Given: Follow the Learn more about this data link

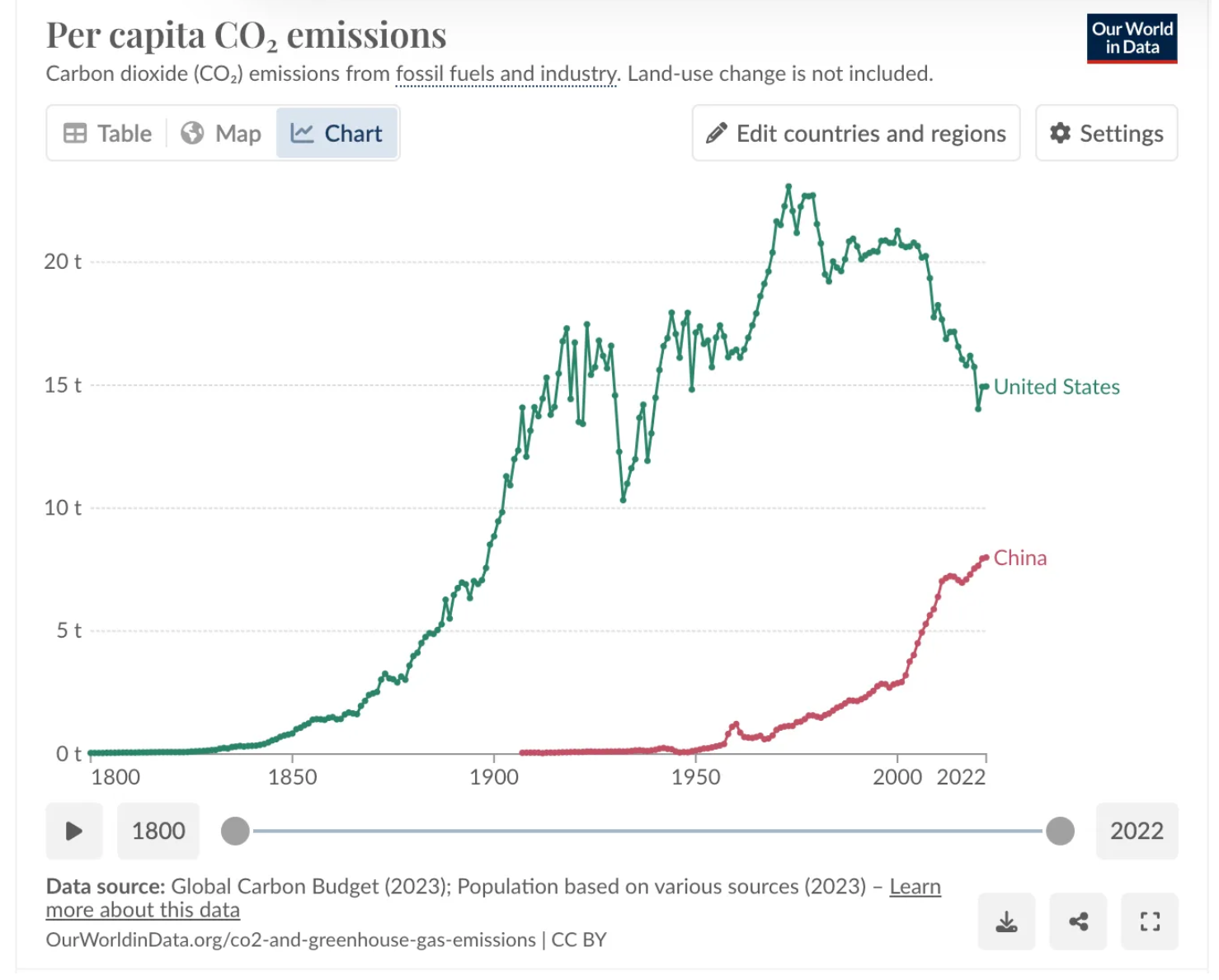Looking at the screenshot, I should tap(143, 911).
